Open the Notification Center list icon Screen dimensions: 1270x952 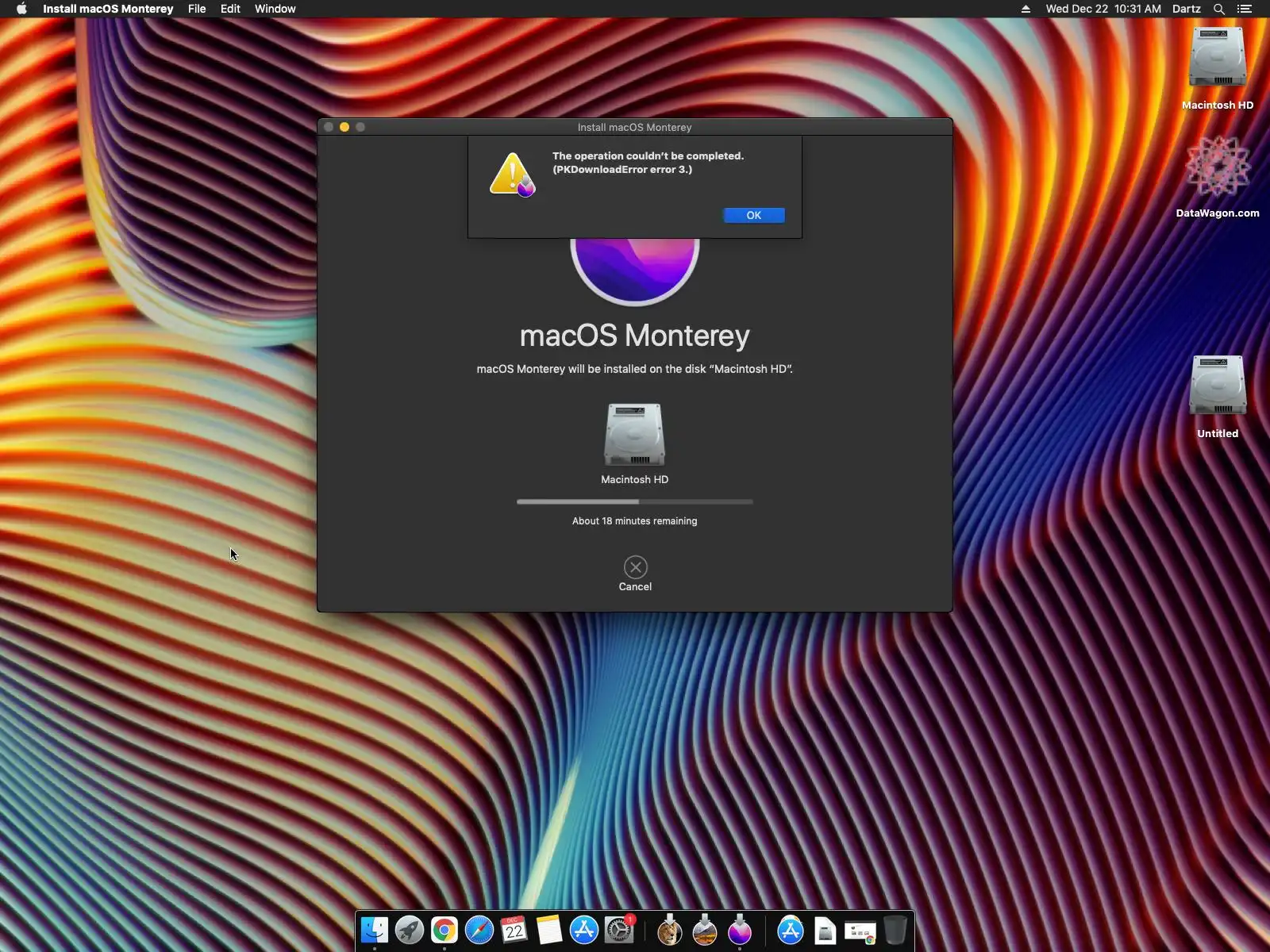pyautogui.click(x=1245, y=9)
